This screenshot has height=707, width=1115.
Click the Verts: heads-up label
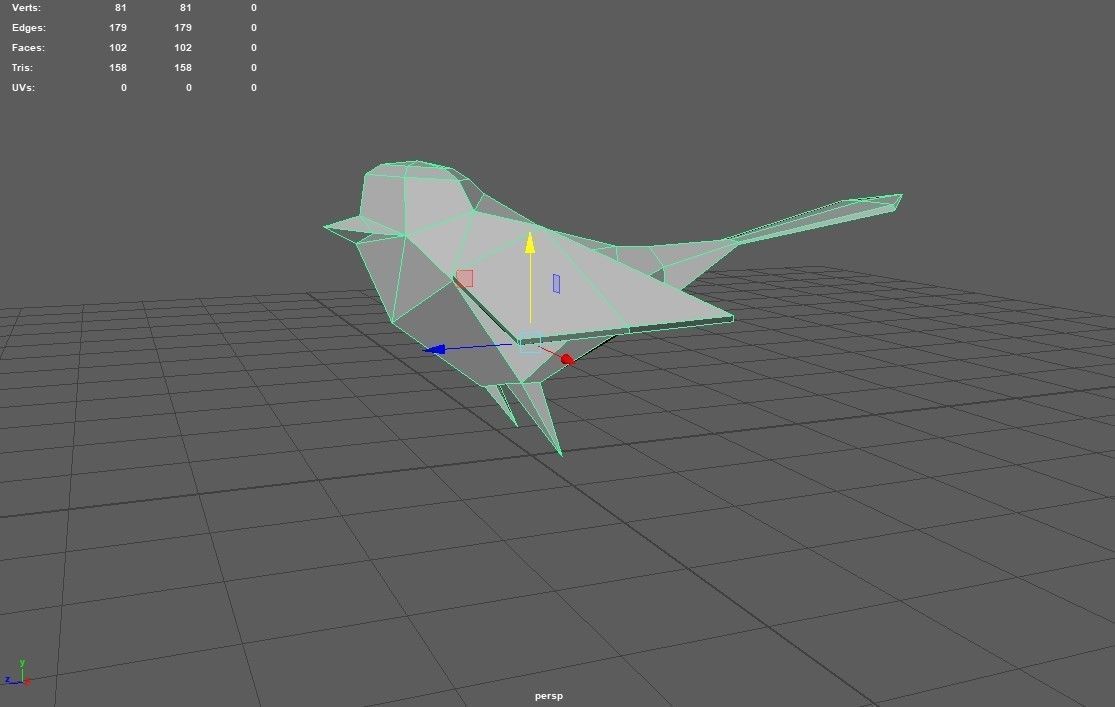pos(26,8)
